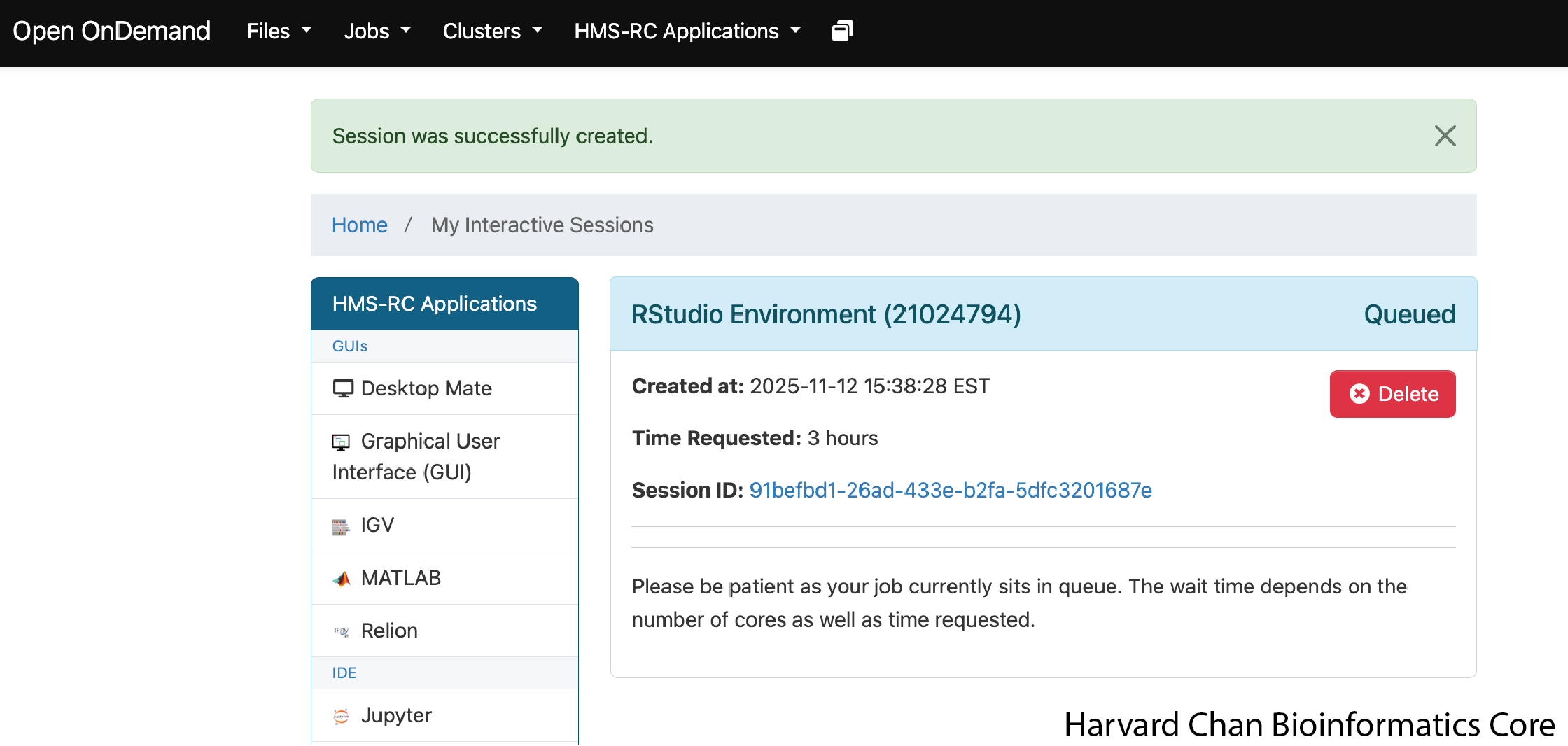Expand HMS-RC Applications navbar dropdown
The height and width of the screenshot is (746, 1568).
pos(687,31)
